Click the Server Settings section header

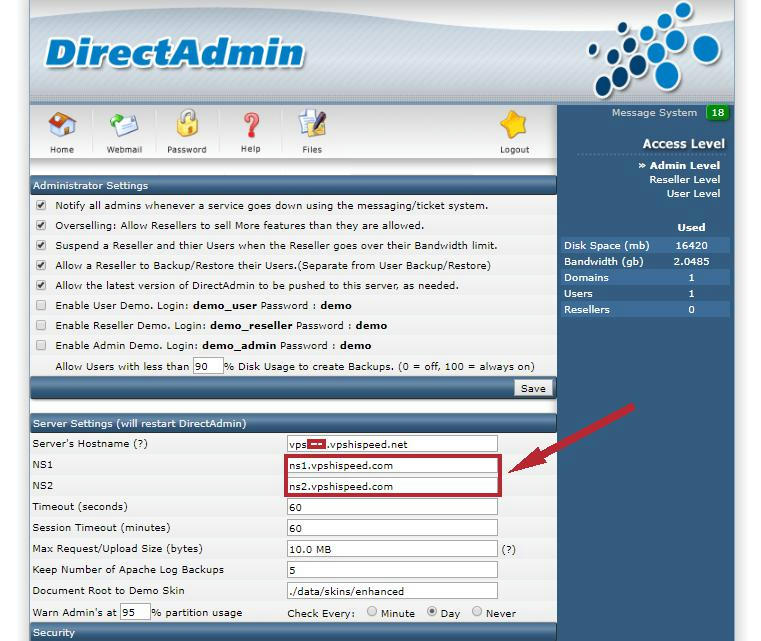click(x=293, y=423)
